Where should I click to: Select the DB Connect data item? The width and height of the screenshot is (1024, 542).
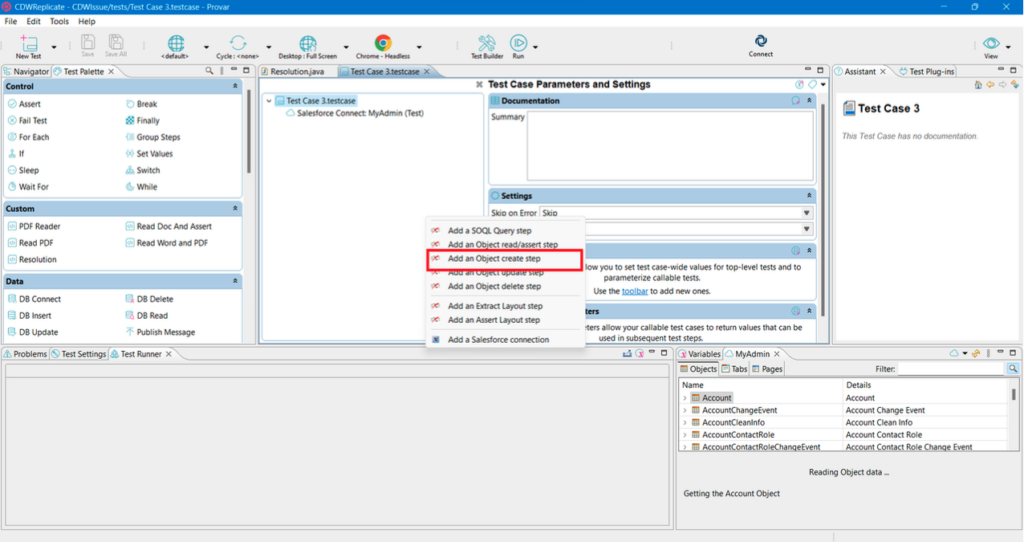34,298
